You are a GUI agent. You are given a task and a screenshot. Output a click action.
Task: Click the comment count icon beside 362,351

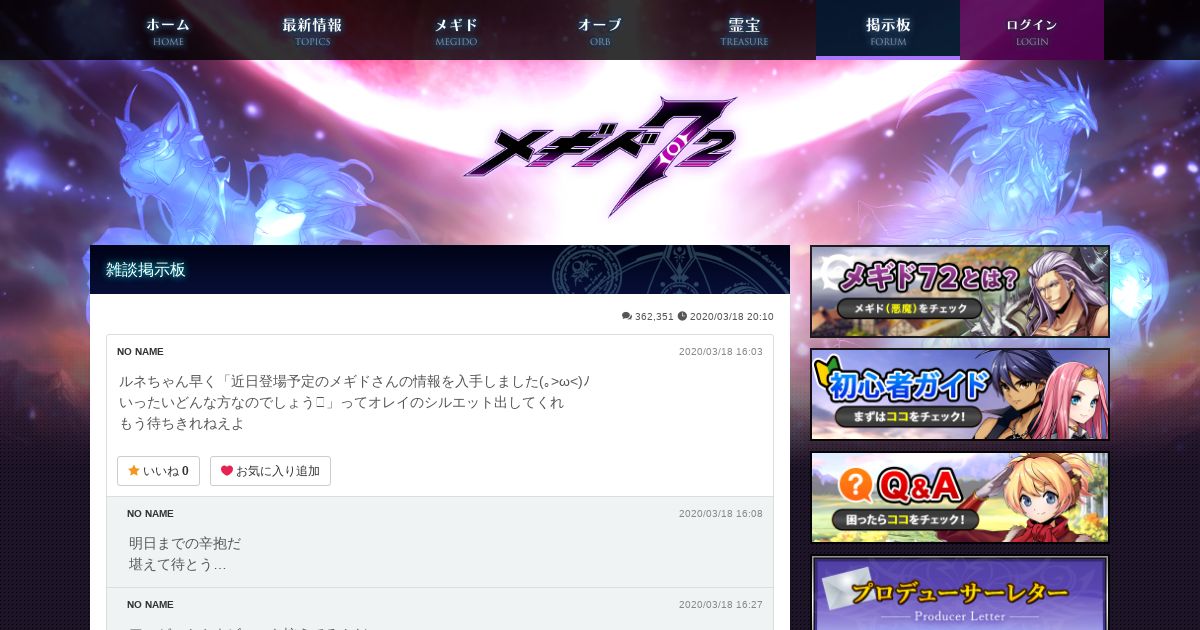tap(627, 316)
